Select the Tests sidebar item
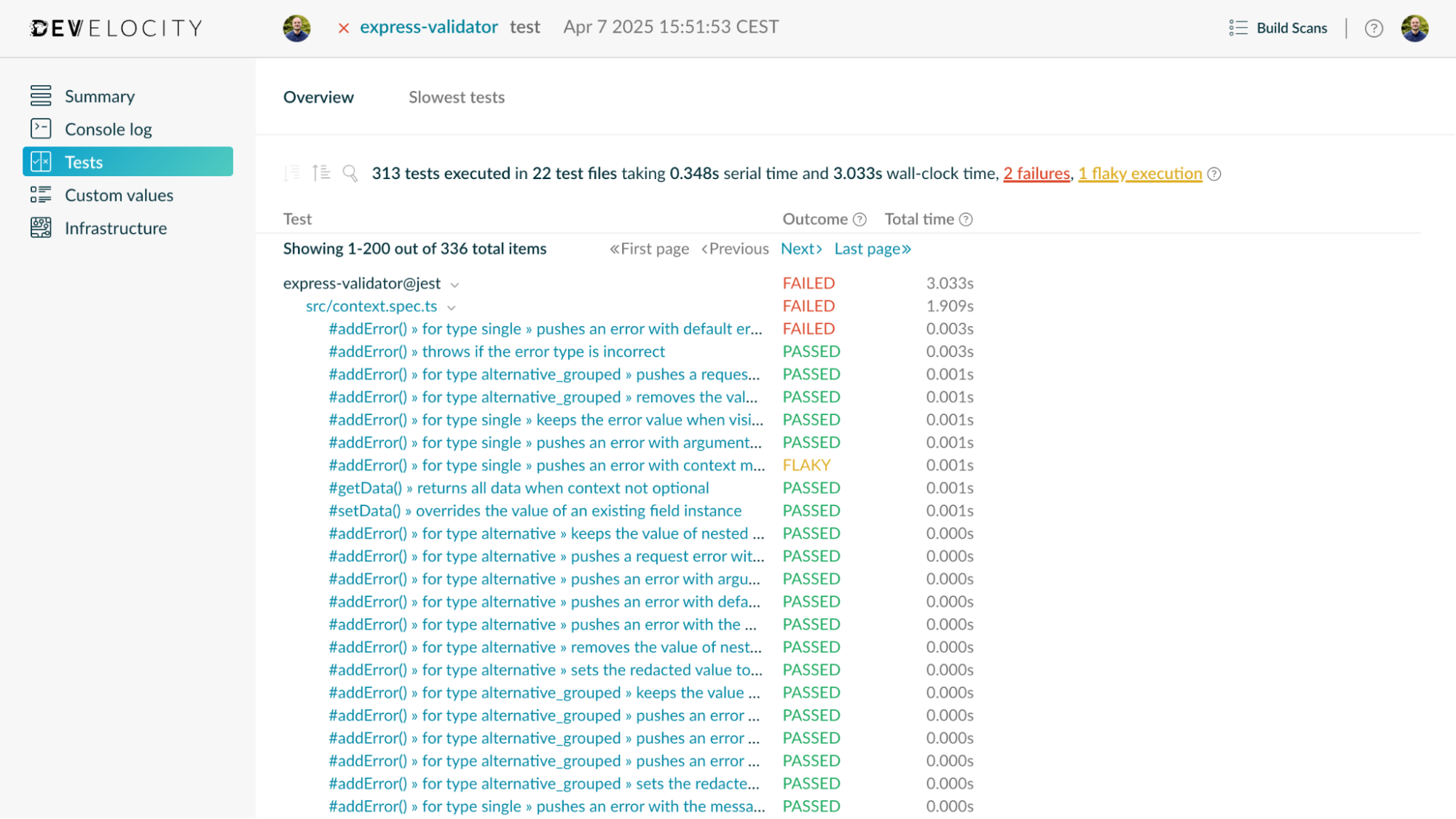The image size is (1456, 819). tap(127, 162)
